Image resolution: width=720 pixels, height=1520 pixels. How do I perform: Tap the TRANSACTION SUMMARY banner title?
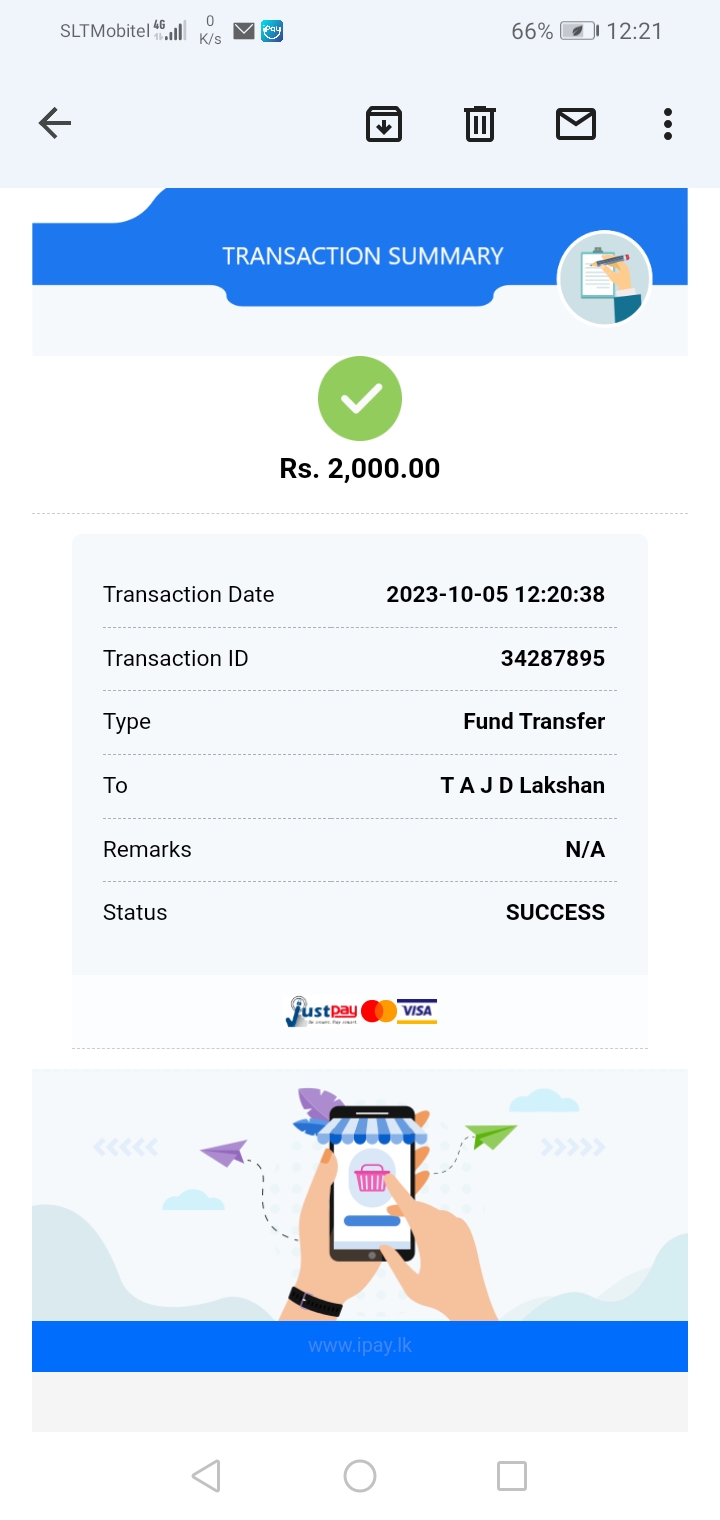(362, 256)
